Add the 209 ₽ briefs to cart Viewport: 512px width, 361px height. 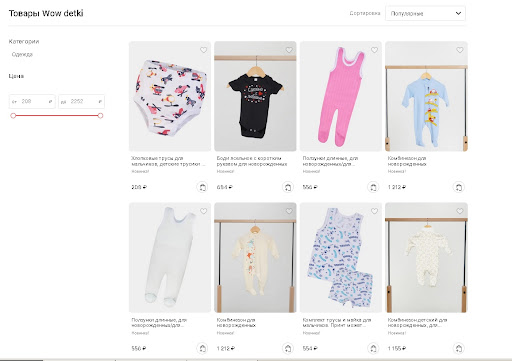(202, 187)
